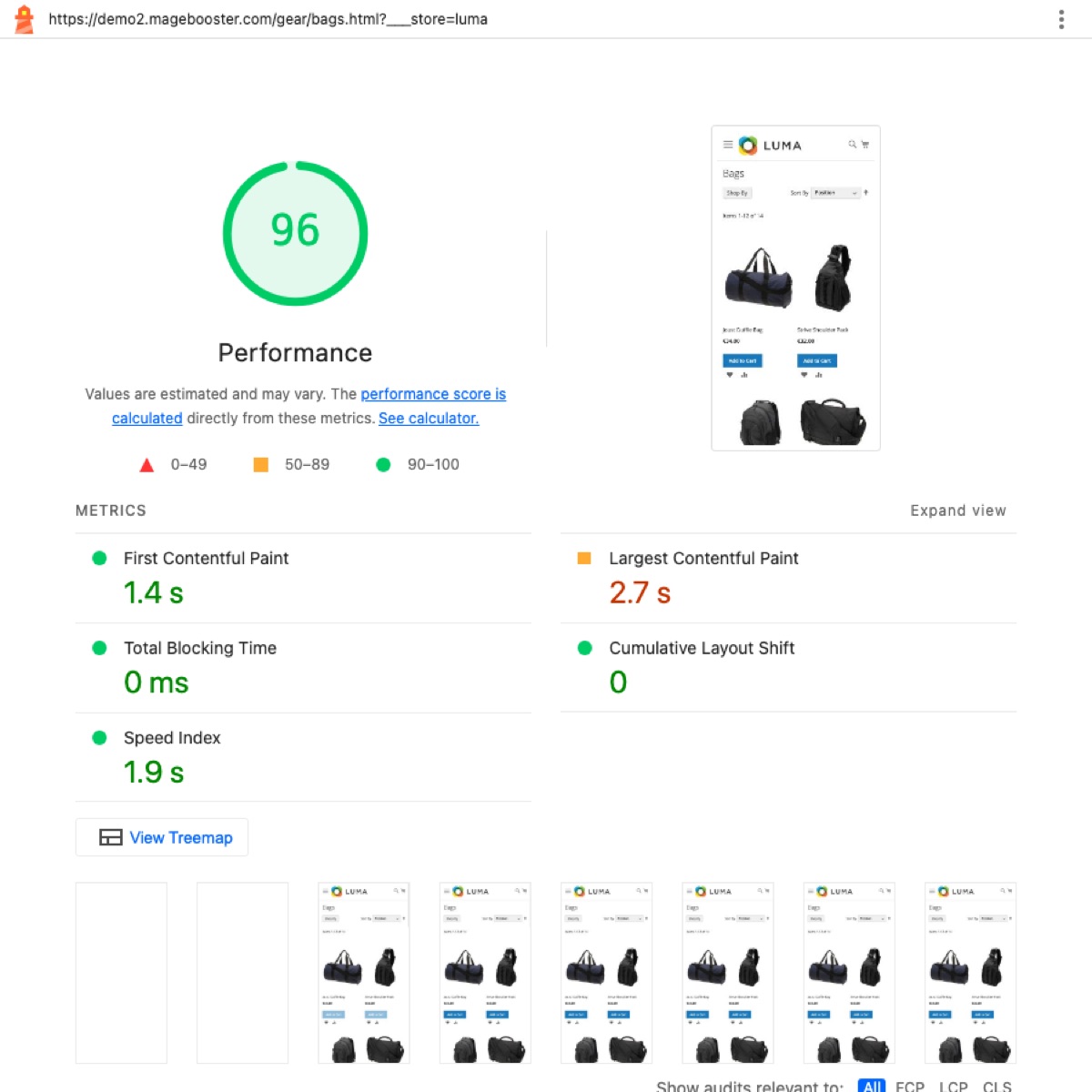Click green status dot beside Total Blocking Time
Viewport: 1092px width, 1092px height.
point(99,648)
